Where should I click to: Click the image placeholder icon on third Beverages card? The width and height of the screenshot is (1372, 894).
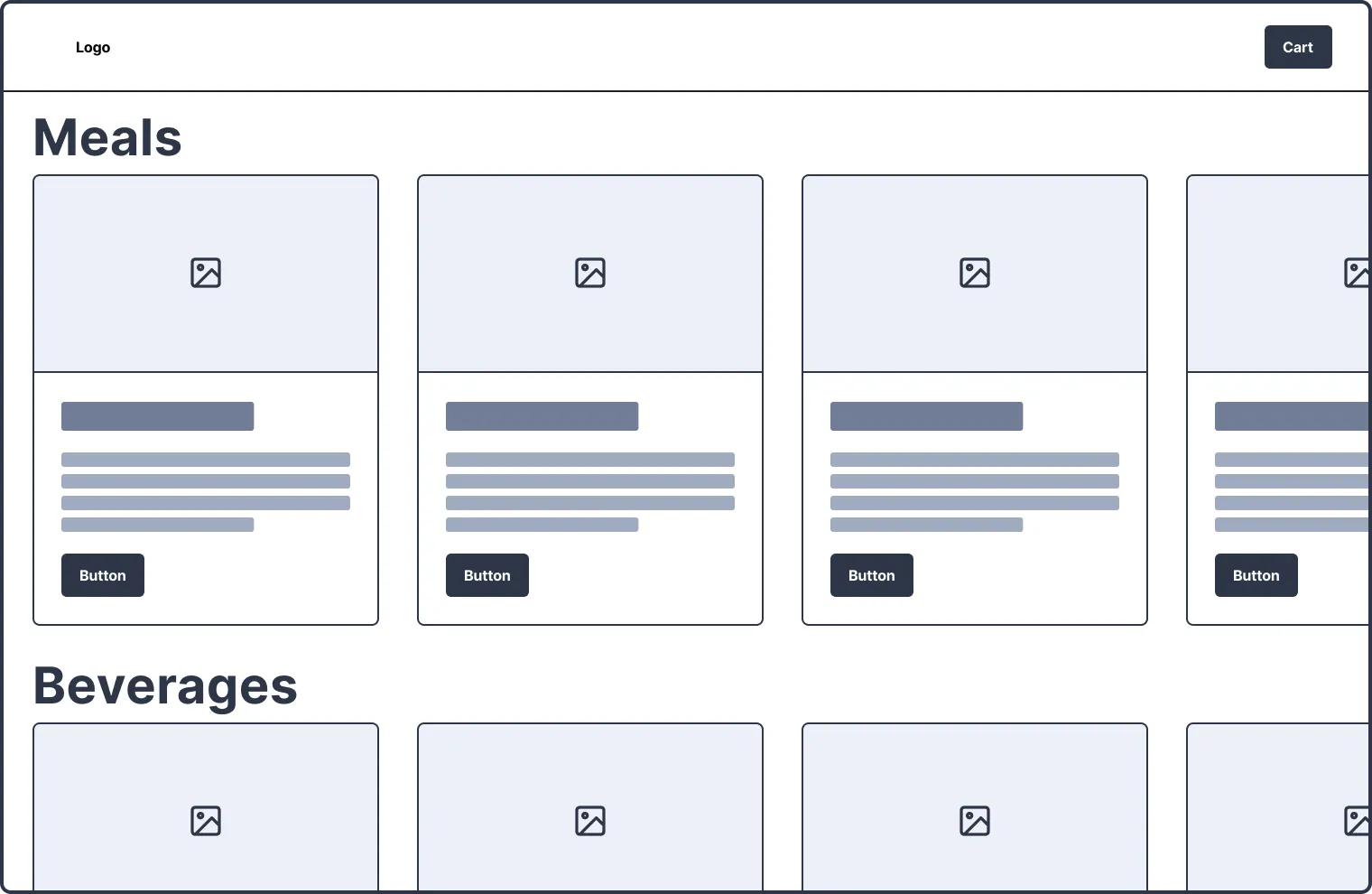[x=974, y=820]
